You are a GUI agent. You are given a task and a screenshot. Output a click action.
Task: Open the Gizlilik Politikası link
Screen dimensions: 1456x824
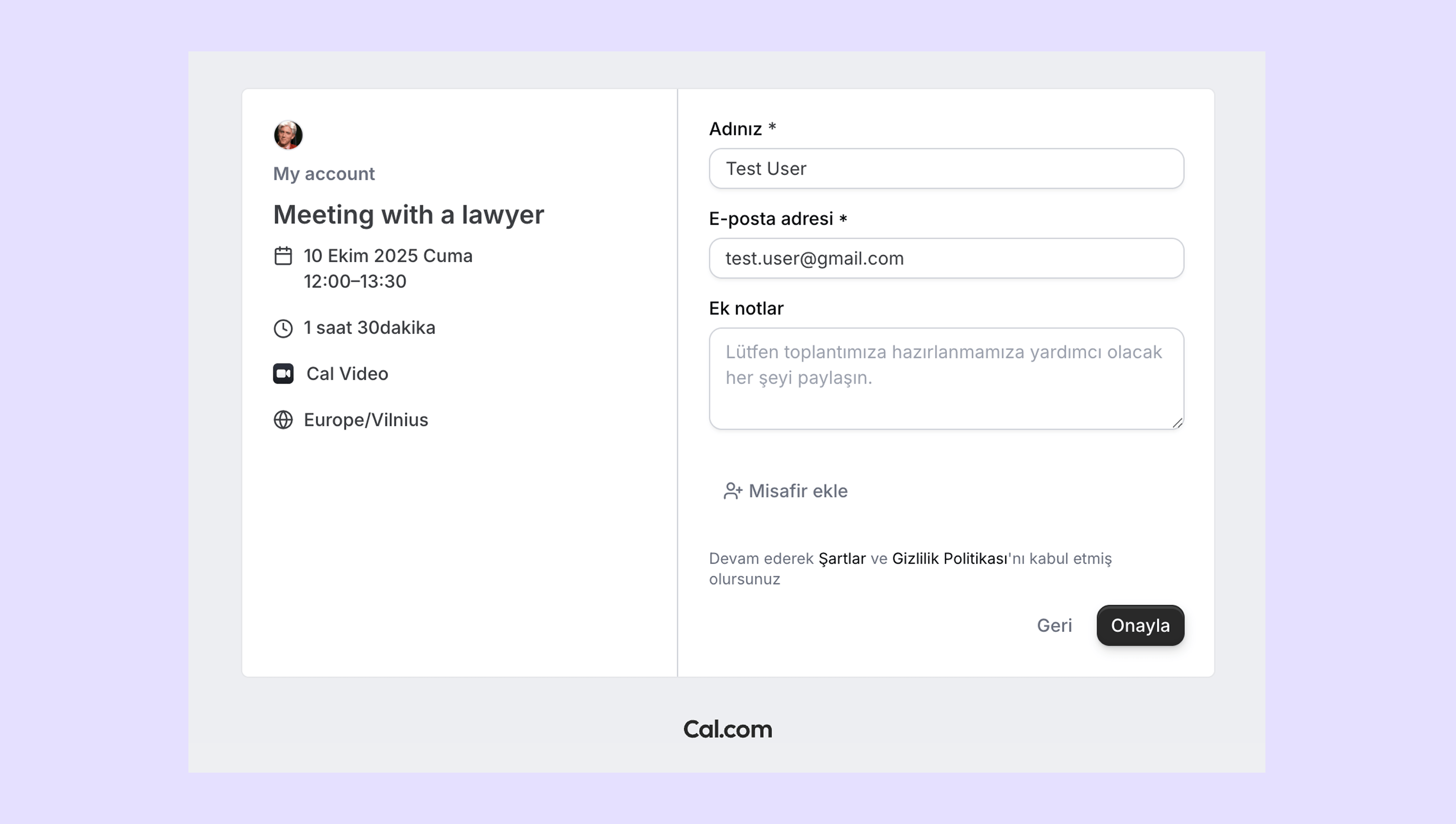pyautogui.click(x=949, y=559)
